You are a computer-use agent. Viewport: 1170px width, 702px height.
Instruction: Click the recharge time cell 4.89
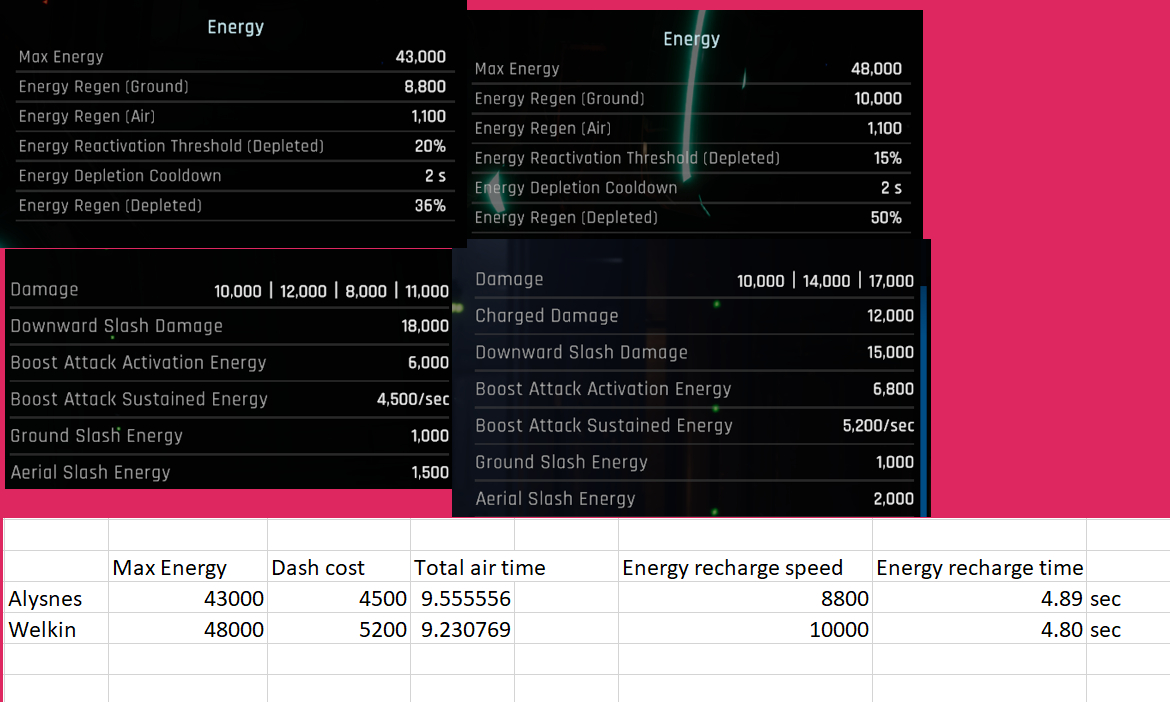[980, 598]
